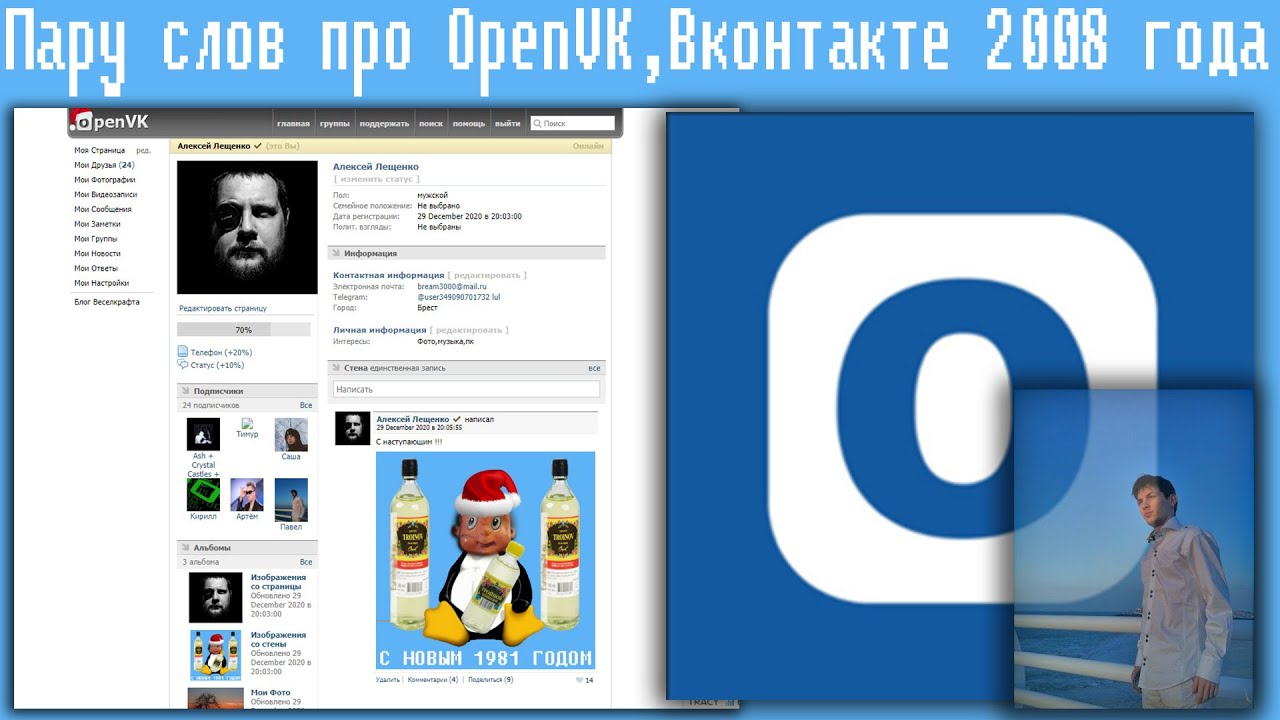Open Моя Страница in sidebar
This screenshot has height=720, width=1280.
100,150
